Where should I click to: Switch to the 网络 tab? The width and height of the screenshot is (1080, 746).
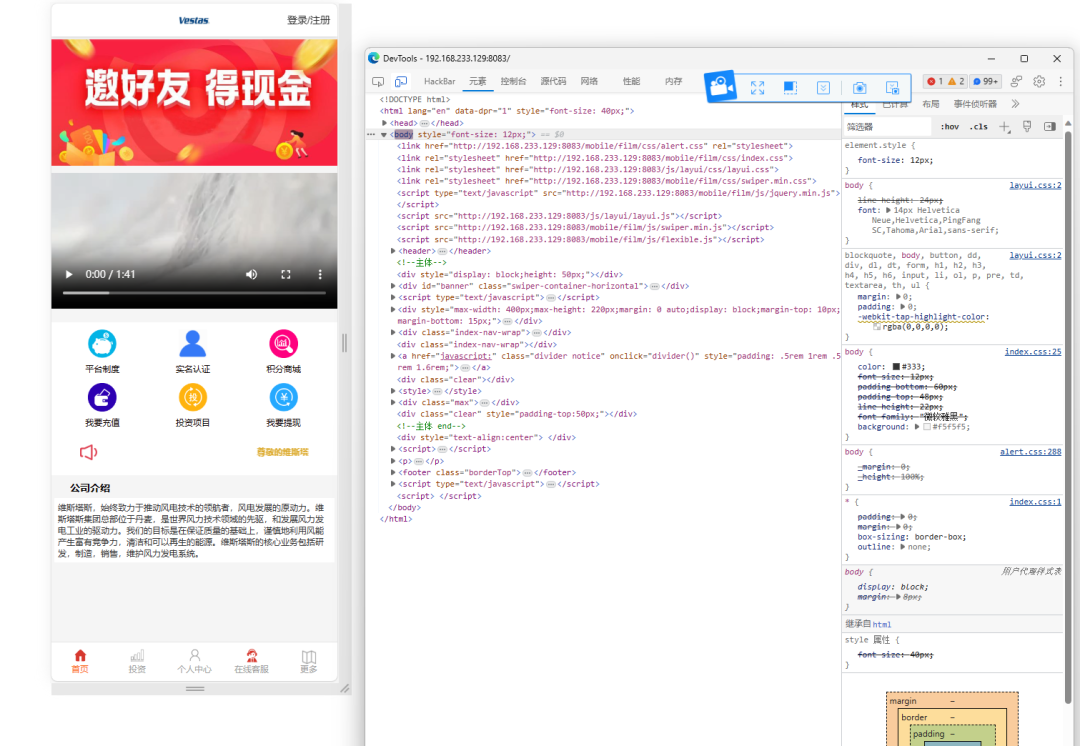click(x=589, y=81)
